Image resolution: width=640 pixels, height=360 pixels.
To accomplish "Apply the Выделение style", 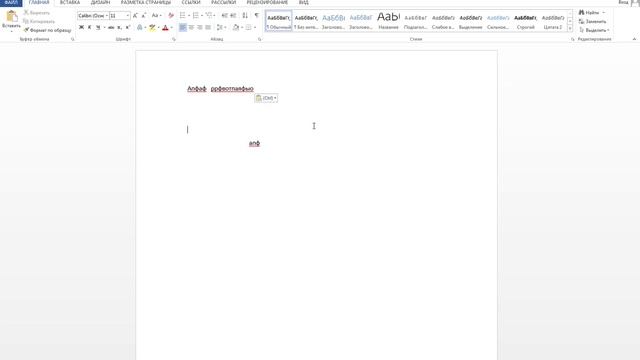I will point(471,21).
